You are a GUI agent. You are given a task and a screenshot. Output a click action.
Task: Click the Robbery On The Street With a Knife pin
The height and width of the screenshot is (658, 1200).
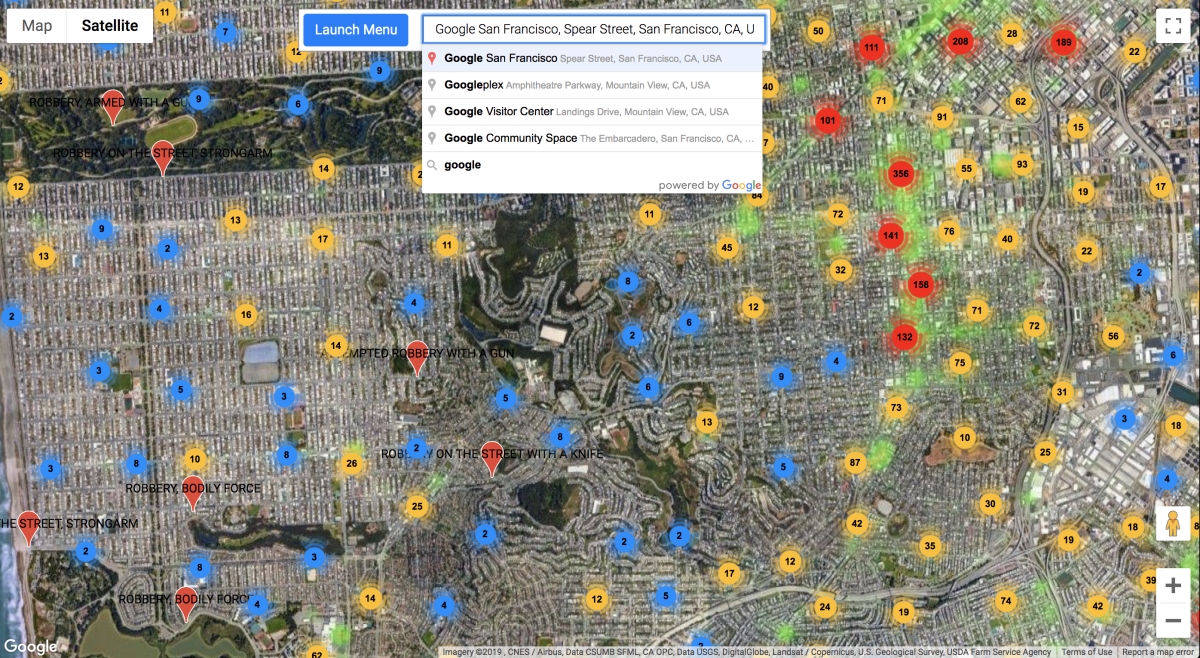(491, 457)
